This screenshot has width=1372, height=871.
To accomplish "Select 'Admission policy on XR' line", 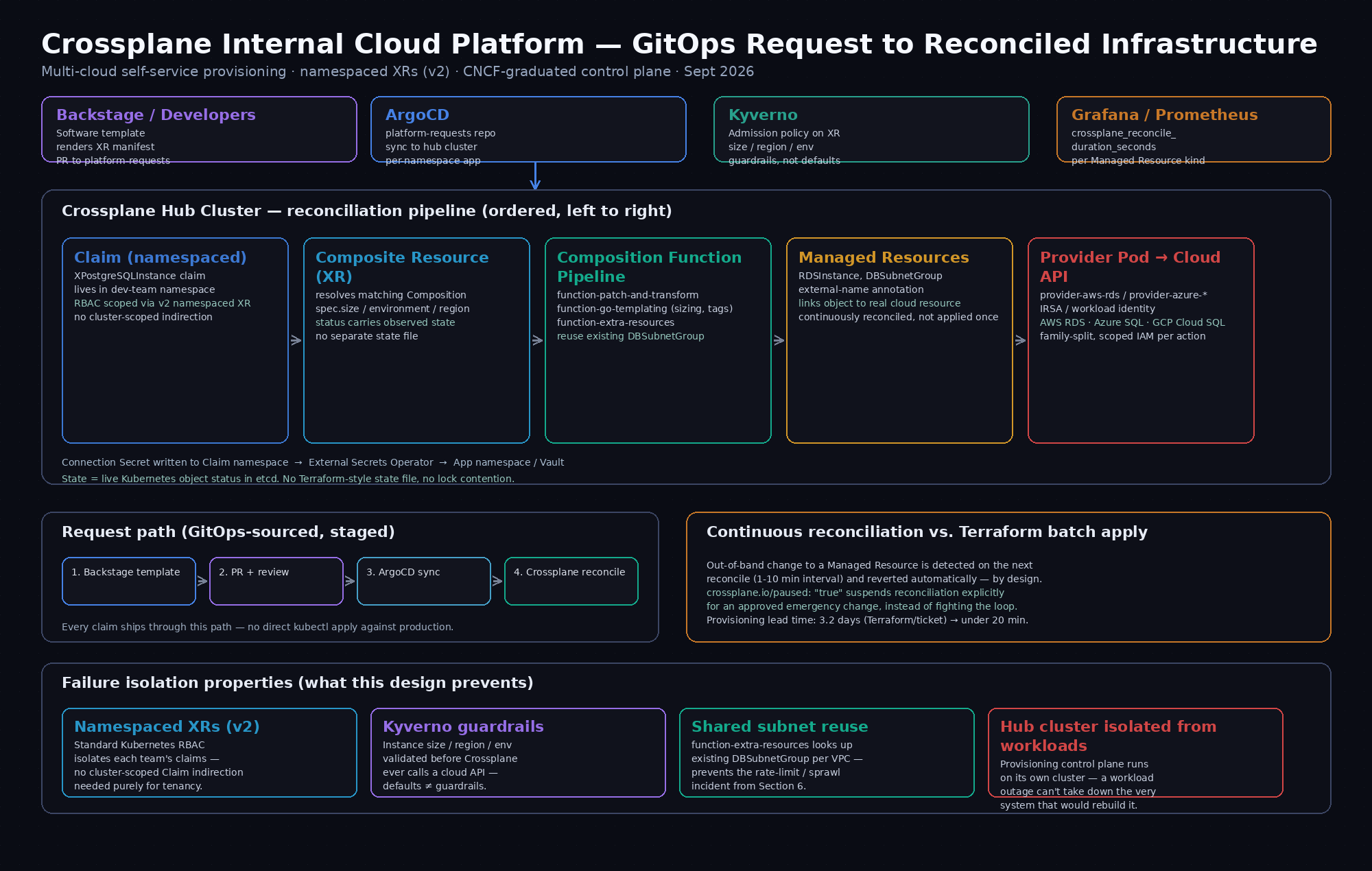I will point(784,133).
